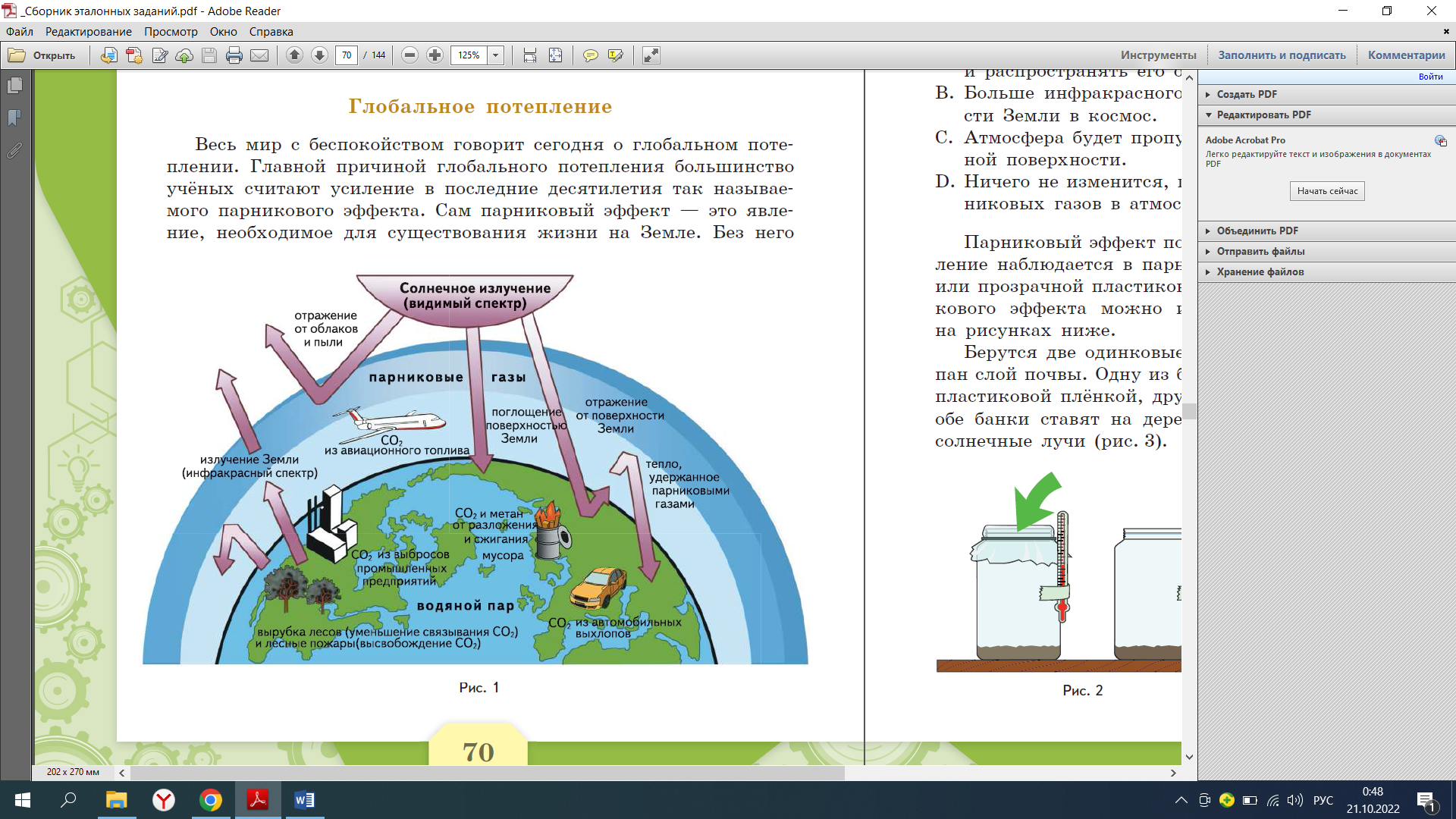Add a sticky note comment

(x=591, y=55)
